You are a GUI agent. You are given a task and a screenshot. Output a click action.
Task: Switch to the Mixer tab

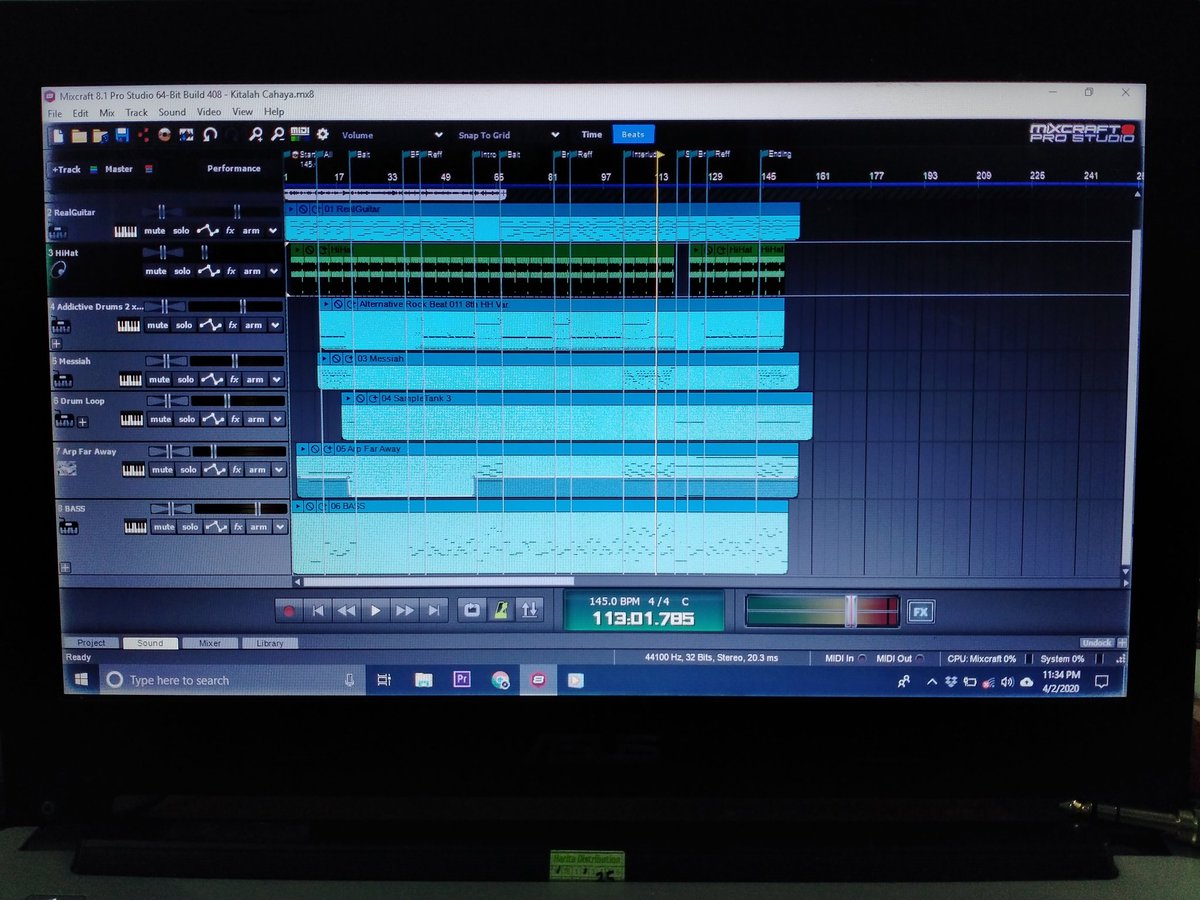210,643
